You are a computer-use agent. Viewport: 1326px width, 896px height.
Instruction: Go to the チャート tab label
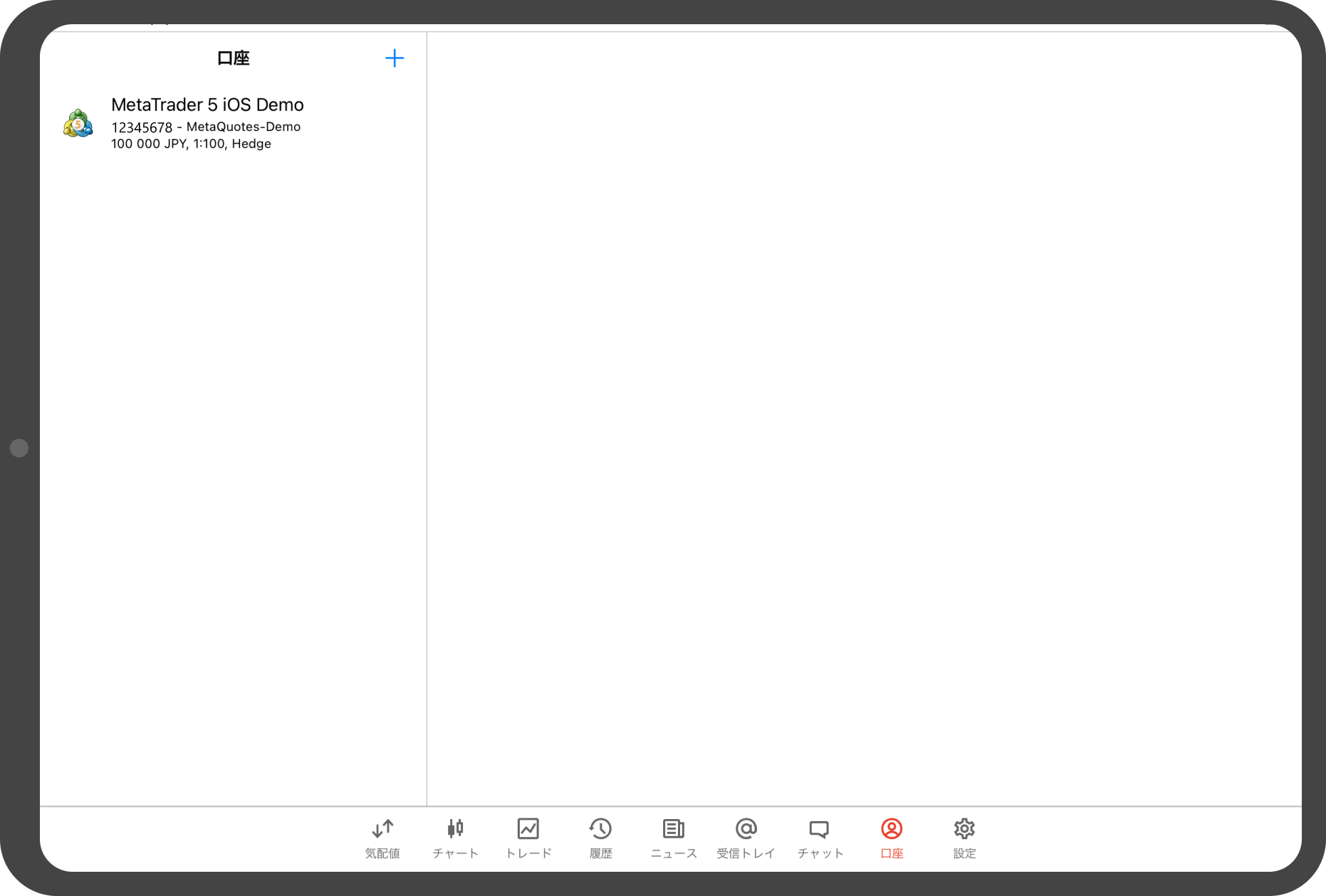click(x=455, y=853)
